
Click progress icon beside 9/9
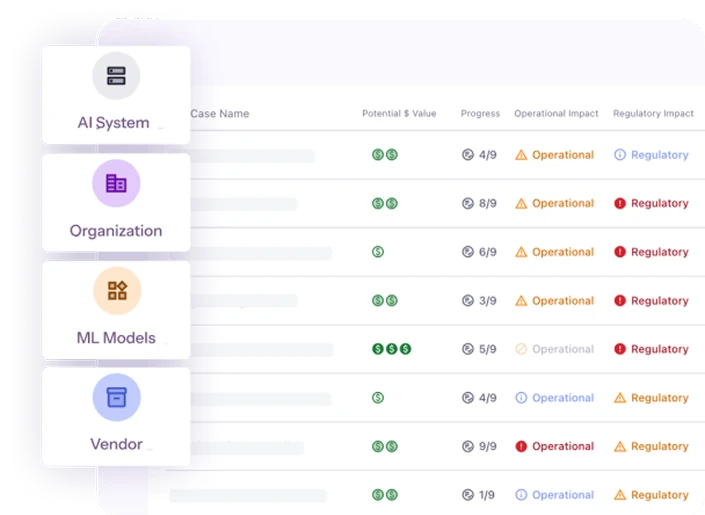coord(468,446)
